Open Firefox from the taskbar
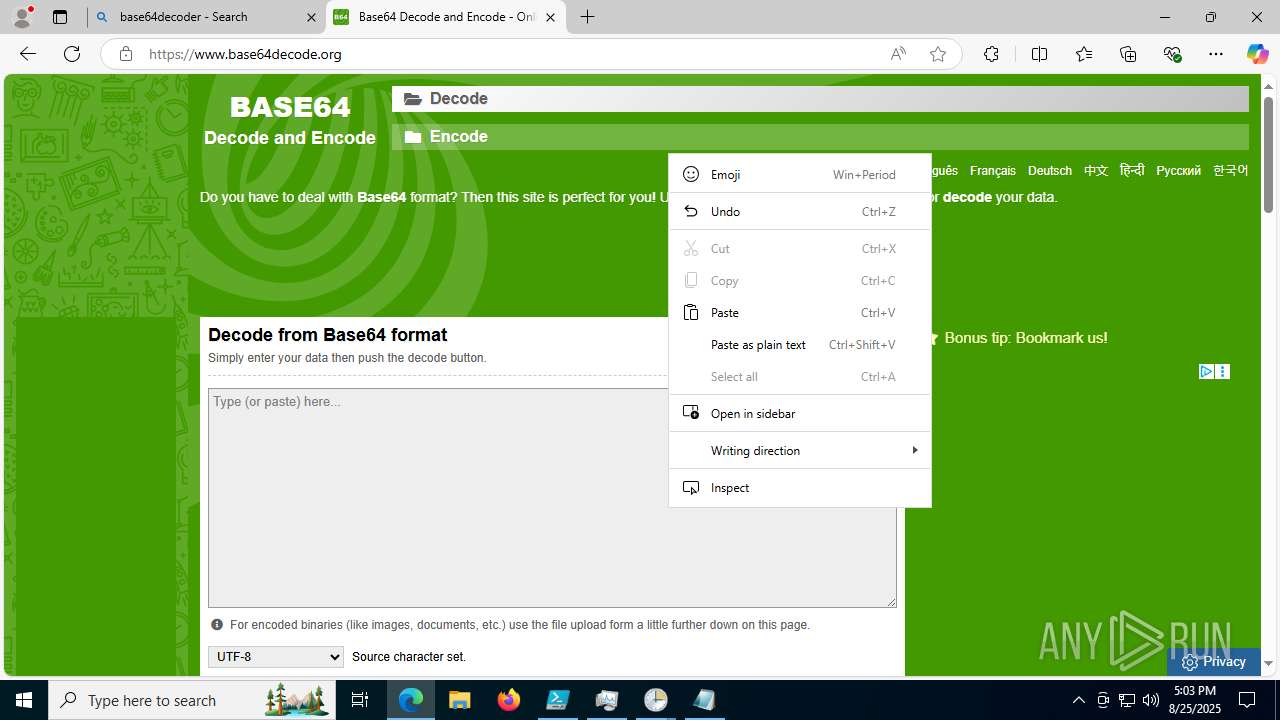The image size is (1280, 720). coord(509,700)
